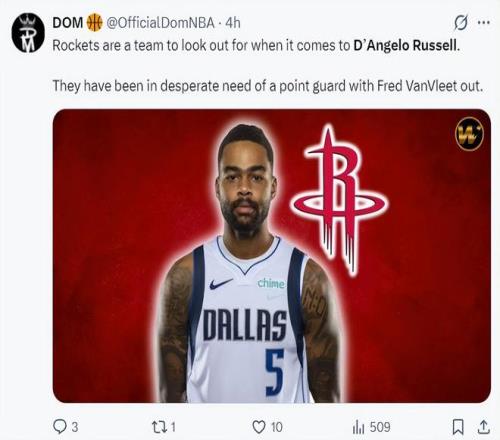Open the three-dot more options menu
This screenshot has height=440, width=500.
coord(484,23)
